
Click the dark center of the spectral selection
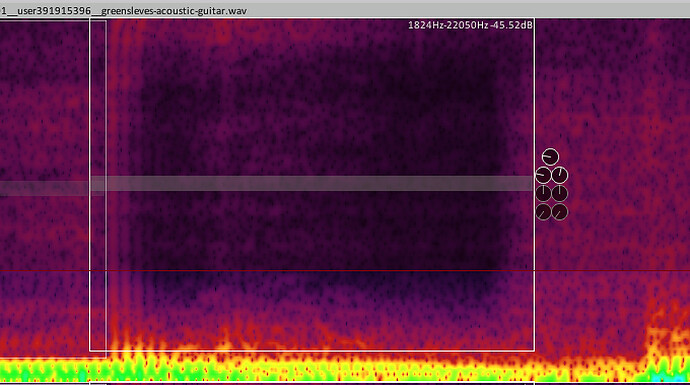click(317, 132)
